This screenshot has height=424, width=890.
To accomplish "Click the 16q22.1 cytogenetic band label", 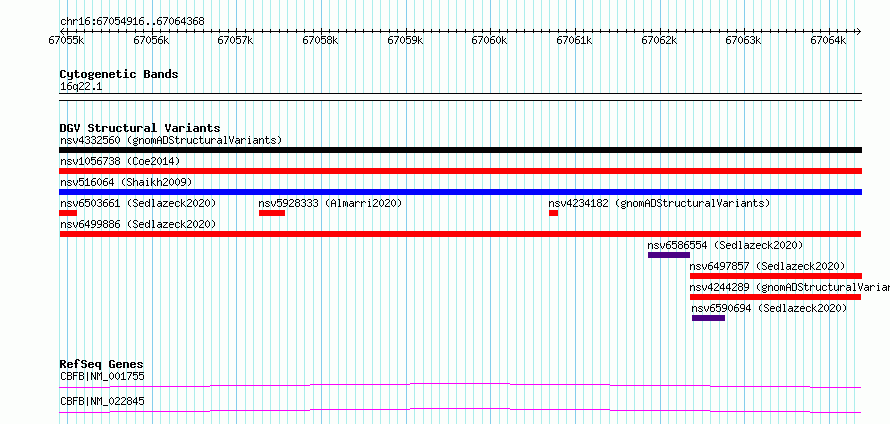I will pos(81,87).
